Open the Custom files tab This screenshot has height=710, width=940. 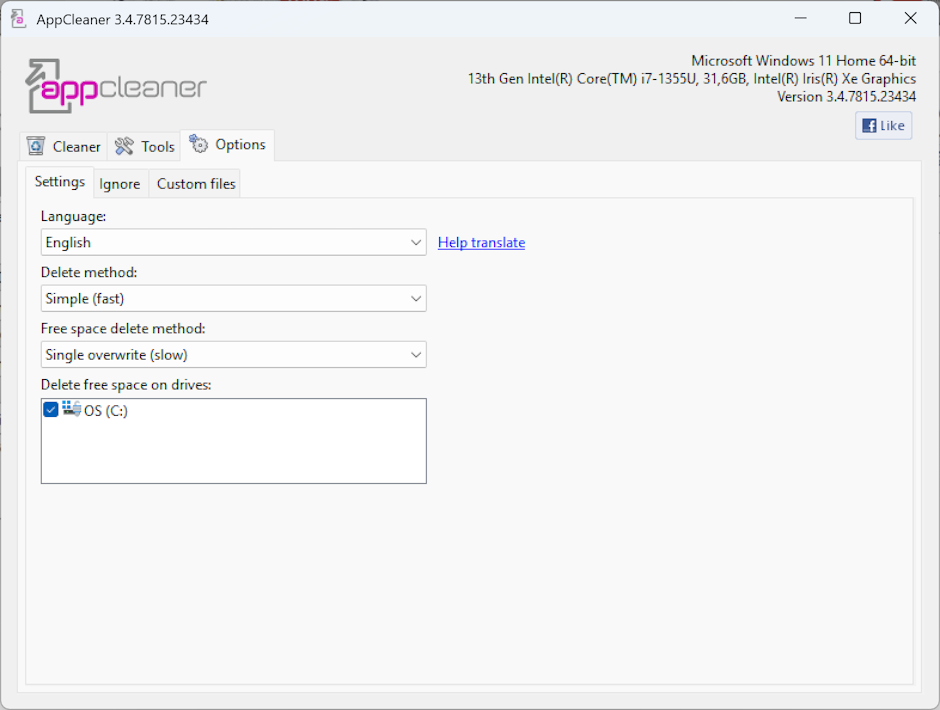(x=196, y=184)
